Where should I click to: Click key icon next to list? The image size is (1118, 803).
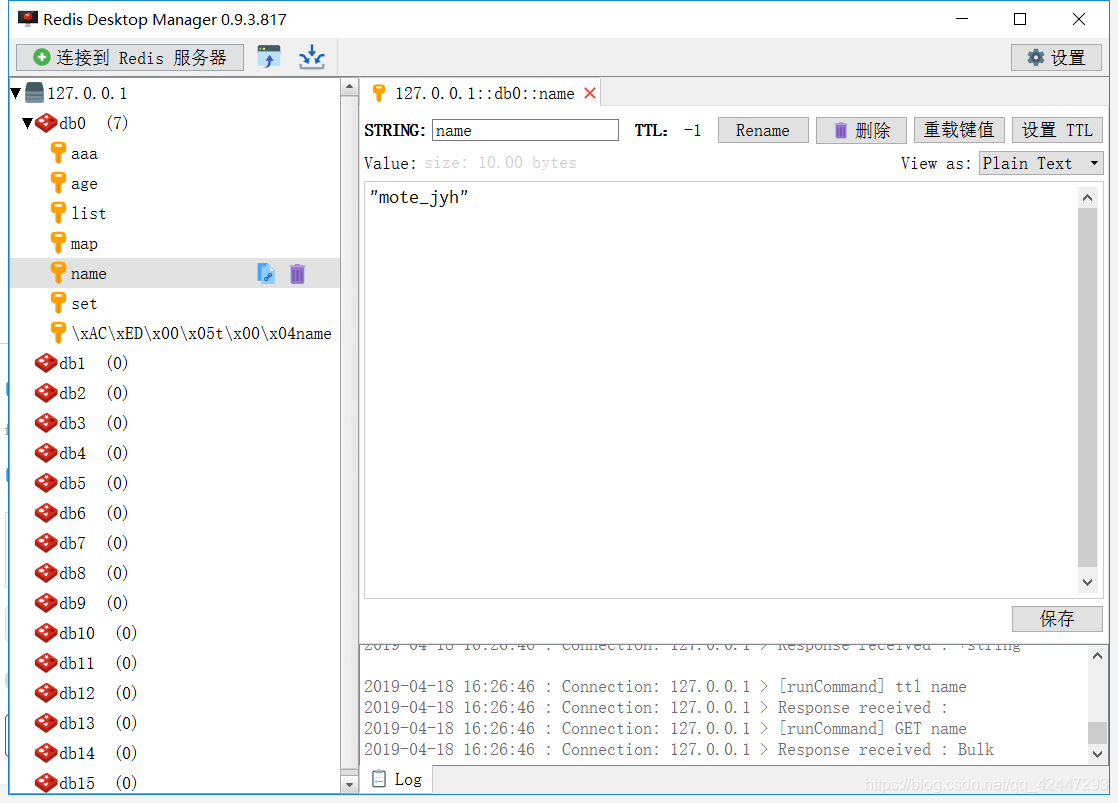pyautogui.click(x=58, y=213)
